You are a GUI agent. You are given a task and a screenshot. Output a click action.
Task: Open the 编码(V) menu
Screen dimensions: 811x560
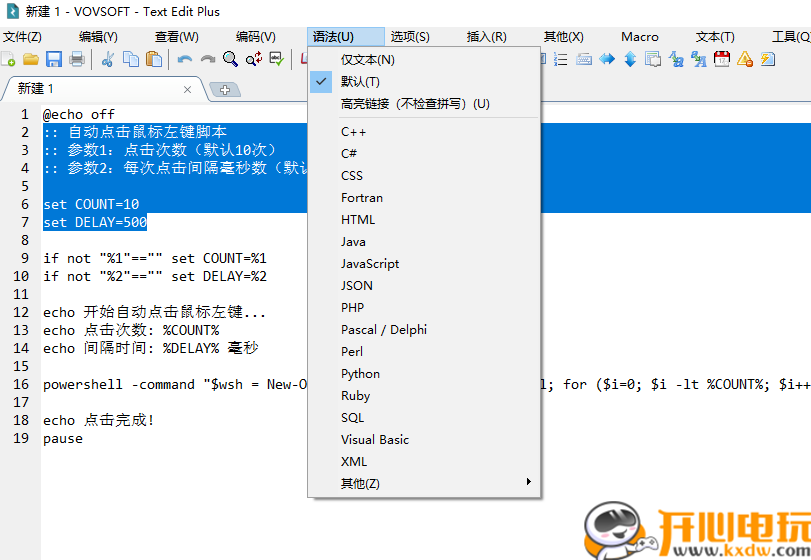(x=256, y=37)
